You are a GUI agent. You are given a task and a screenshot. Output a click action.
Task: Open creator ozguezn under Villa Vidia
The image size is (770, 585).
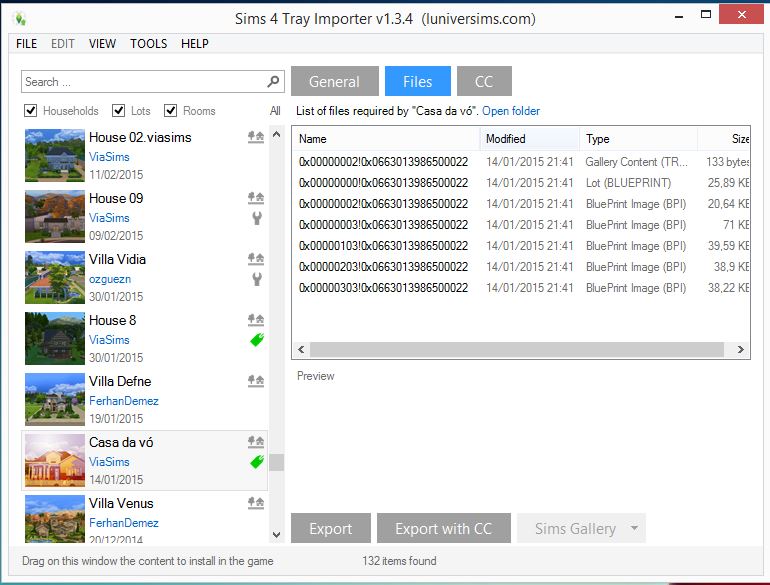[x=110, y=279]
